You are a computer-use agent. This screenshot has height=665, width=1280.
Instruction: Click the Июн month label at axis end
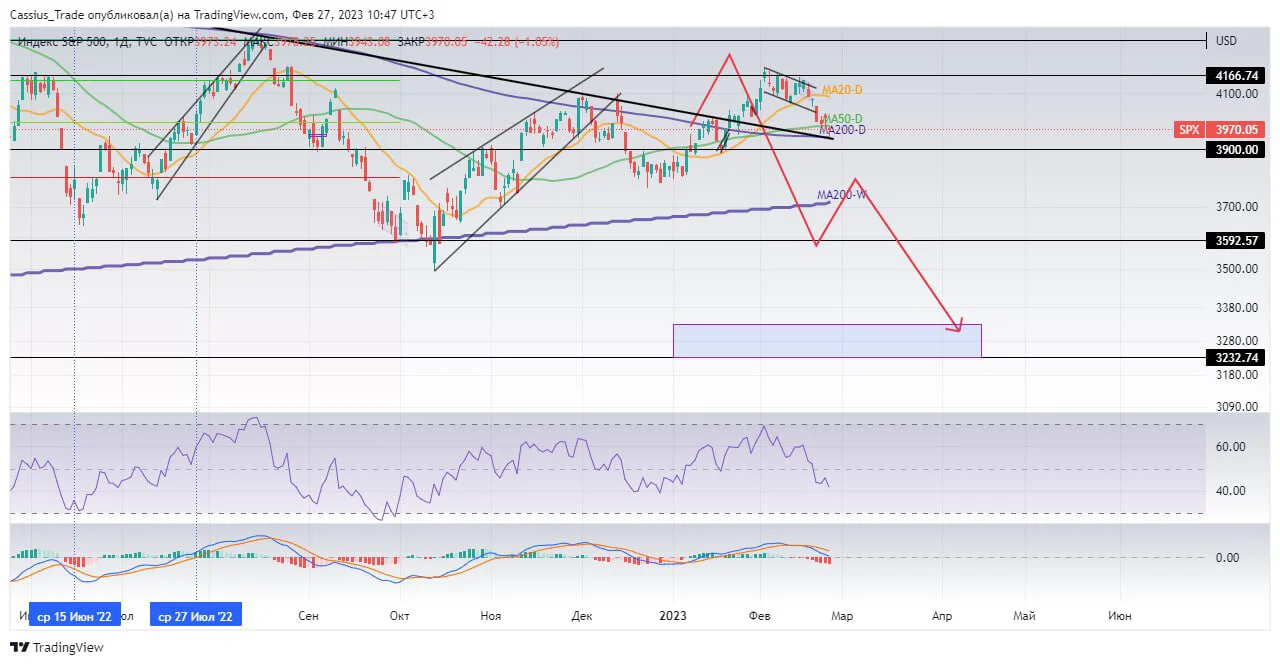coord(1120,616)
